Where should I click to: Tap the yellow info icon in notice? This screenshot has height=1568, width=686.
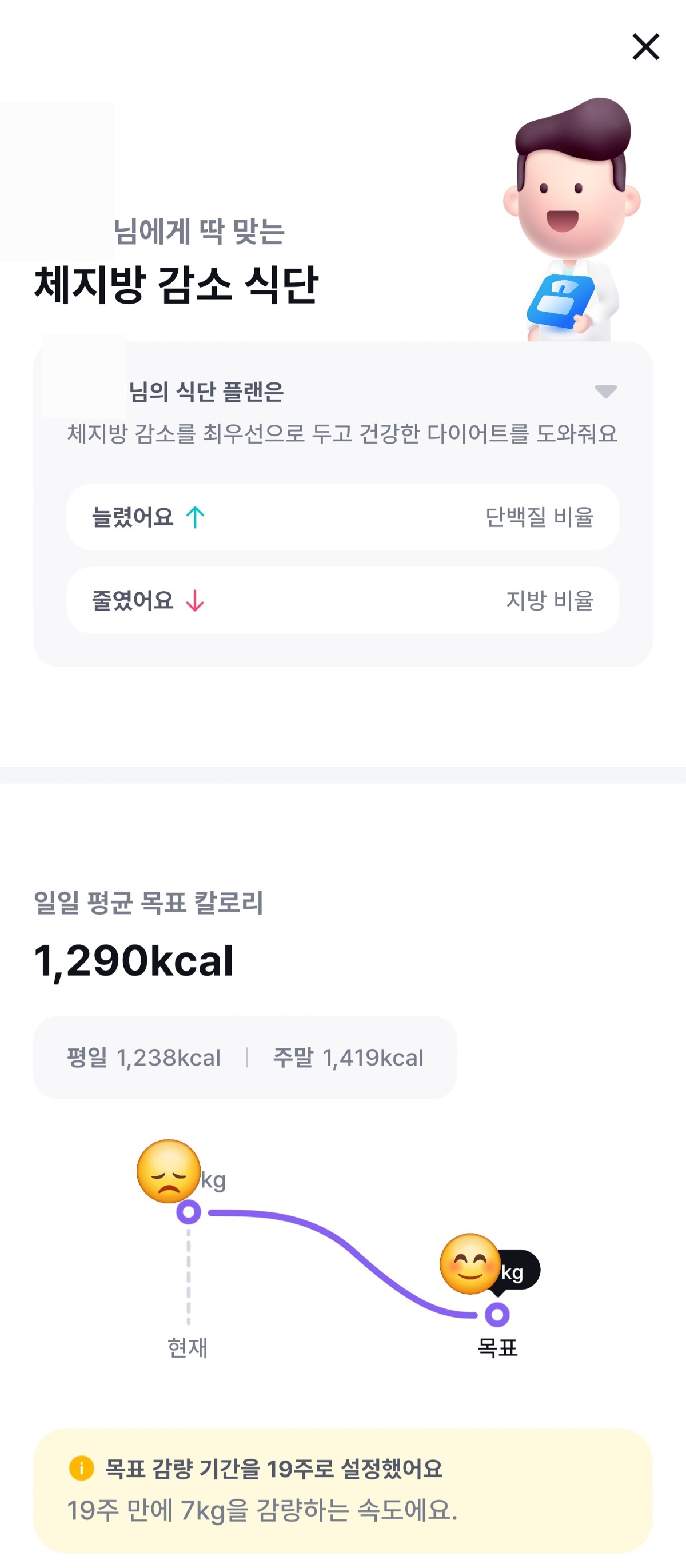pyautogui.click(x=82, y=1467)
